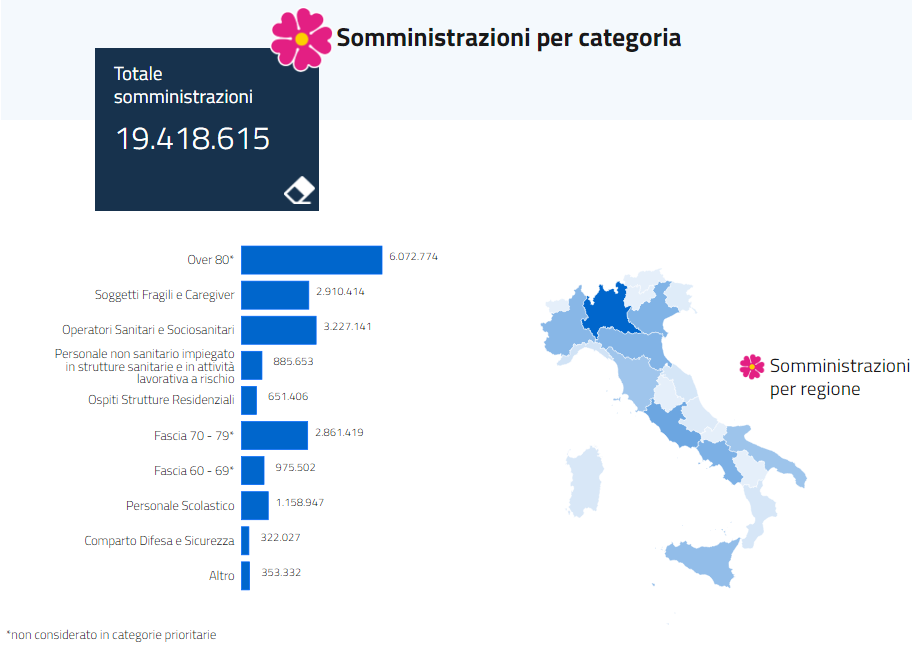Viewport: 912px width, 650px height.
Task: Click the flower icon beside Somministrazioni per regione
Action: (x=751, y=367)
